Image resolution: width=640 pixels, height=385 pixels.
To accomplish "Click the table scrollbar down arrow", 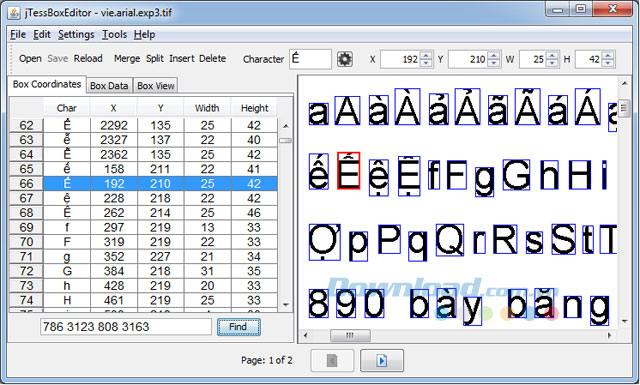I will [x=286, y=305].
